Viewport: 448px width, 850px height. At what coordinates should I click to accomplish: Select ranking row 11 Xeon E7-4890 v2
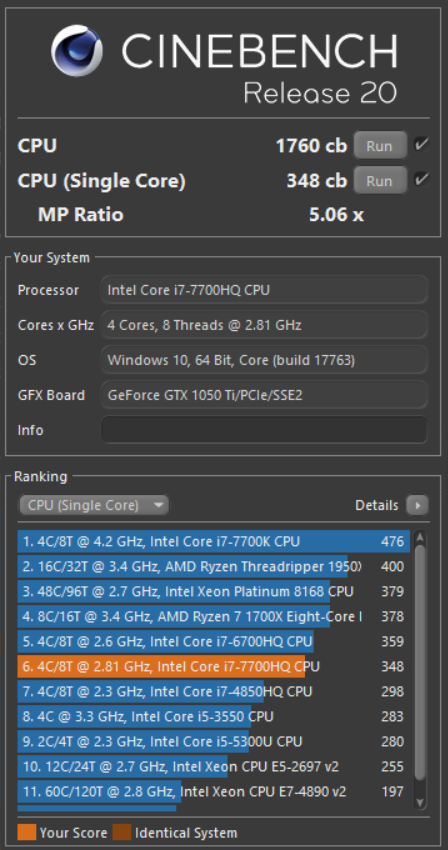point(214,791)
